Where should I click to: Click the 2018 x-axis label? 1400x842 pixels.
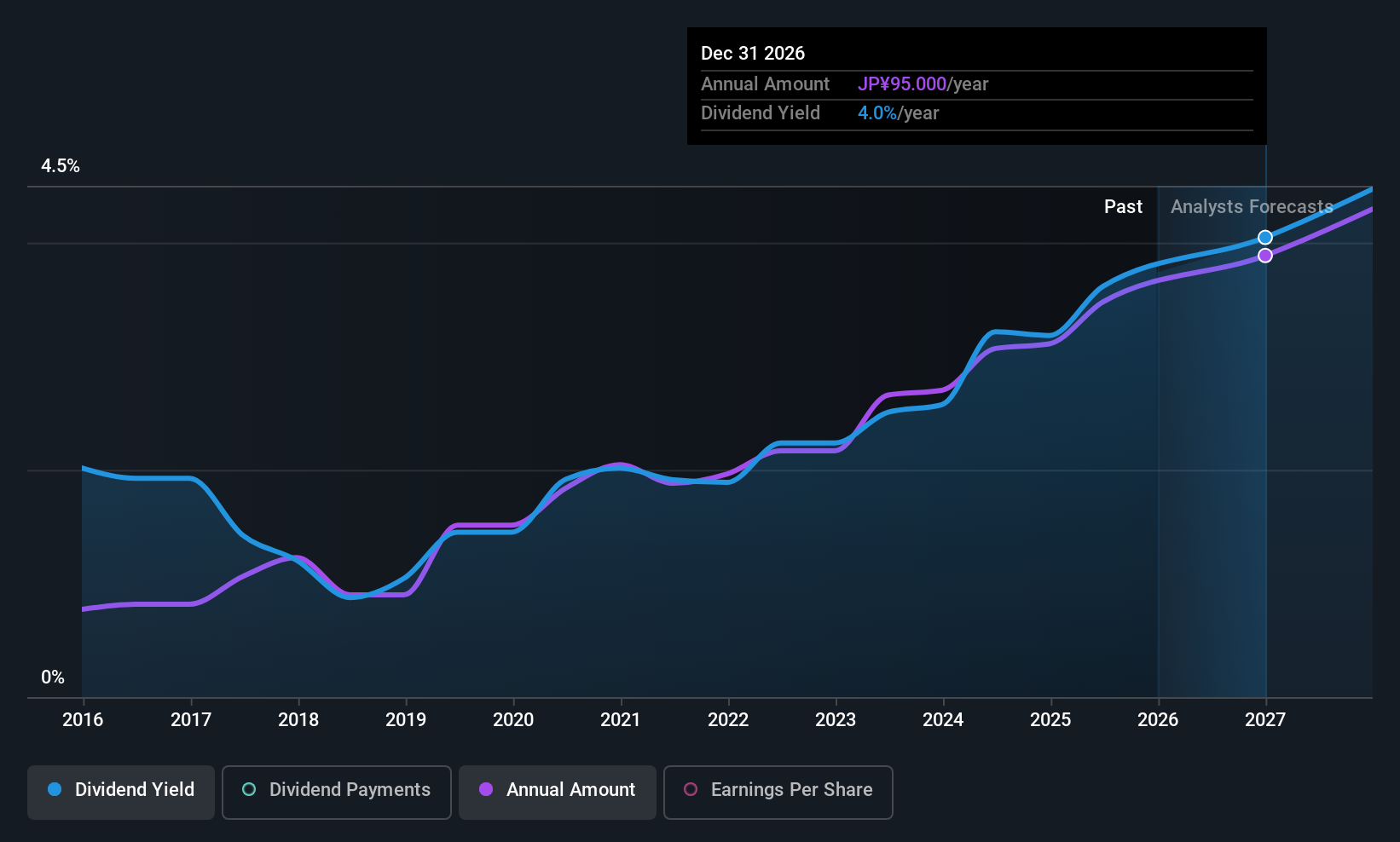click(x=298, y=720)
